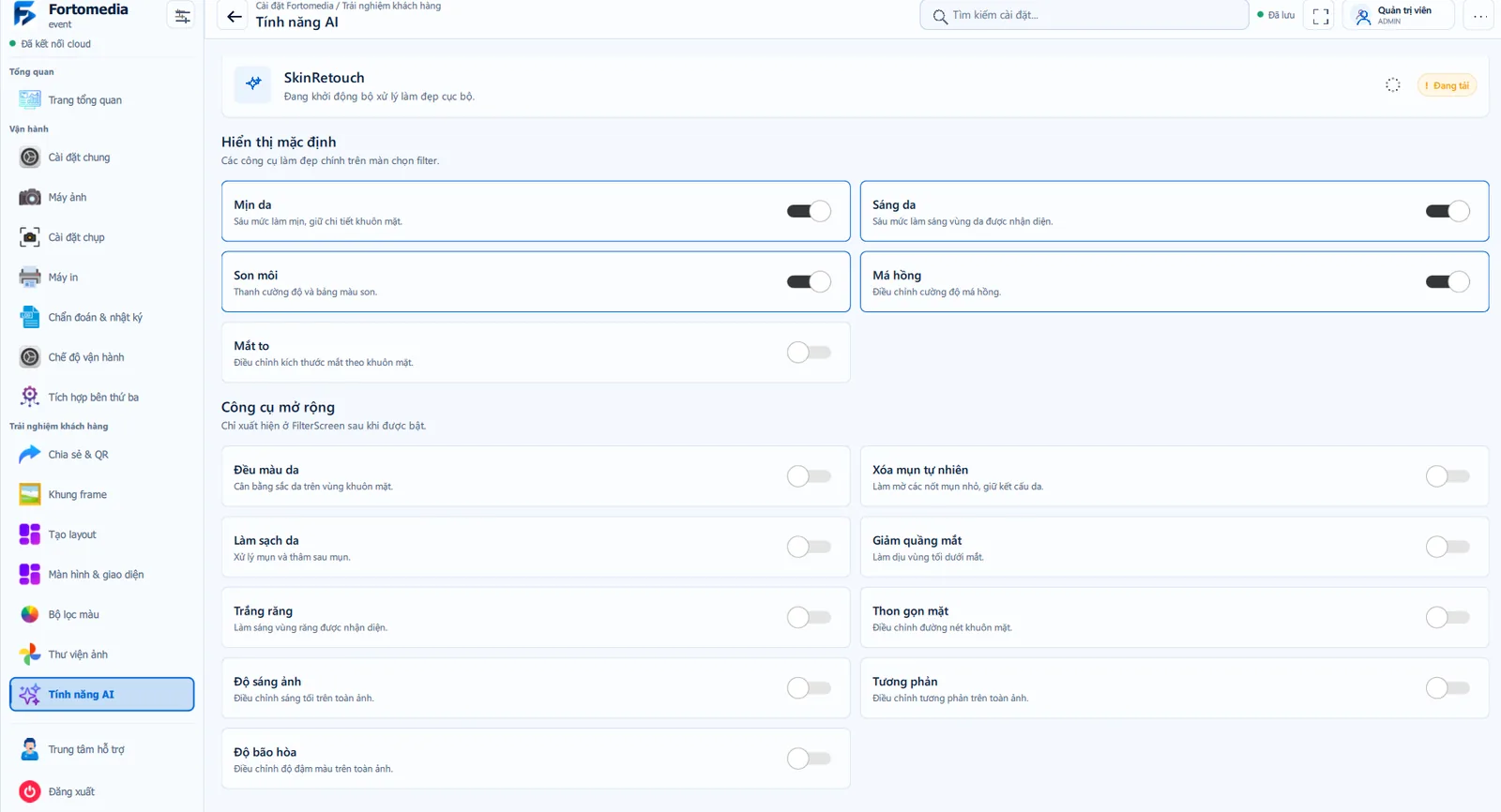1501x812 pixels.
Task: Open Máy ảnh camera settings
Action: 101,198
